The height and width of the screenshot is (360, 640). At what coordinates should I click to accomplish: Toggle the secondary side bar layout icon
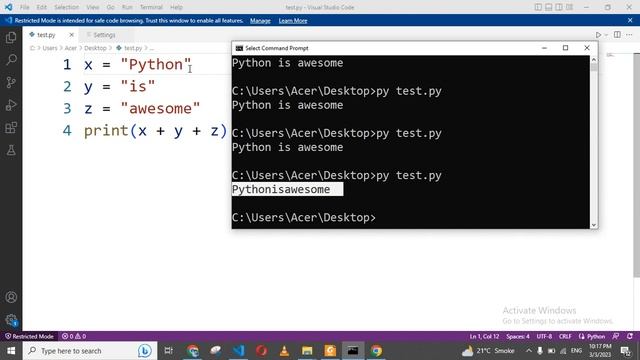click(x=559, y=7)
